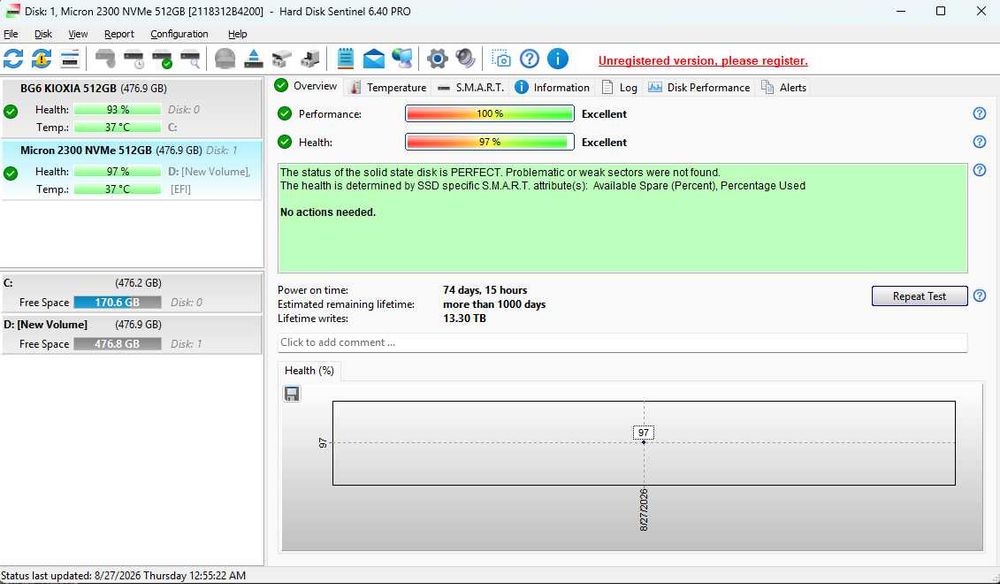The width and height of the screenshot is (1000, 584).
Task: Click the eject disk toolbar icon
Action: pos(254,59)
